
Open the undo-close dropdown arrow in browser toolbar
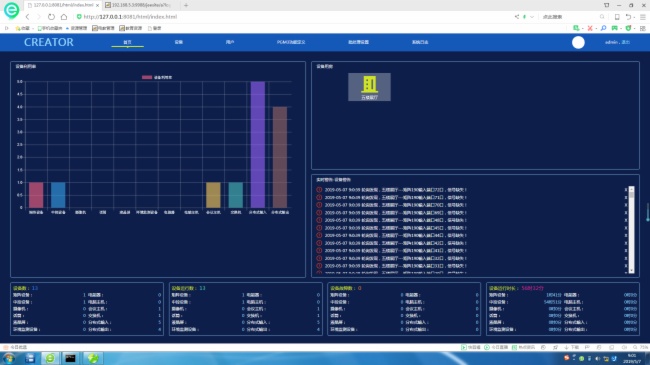(635, 17)
